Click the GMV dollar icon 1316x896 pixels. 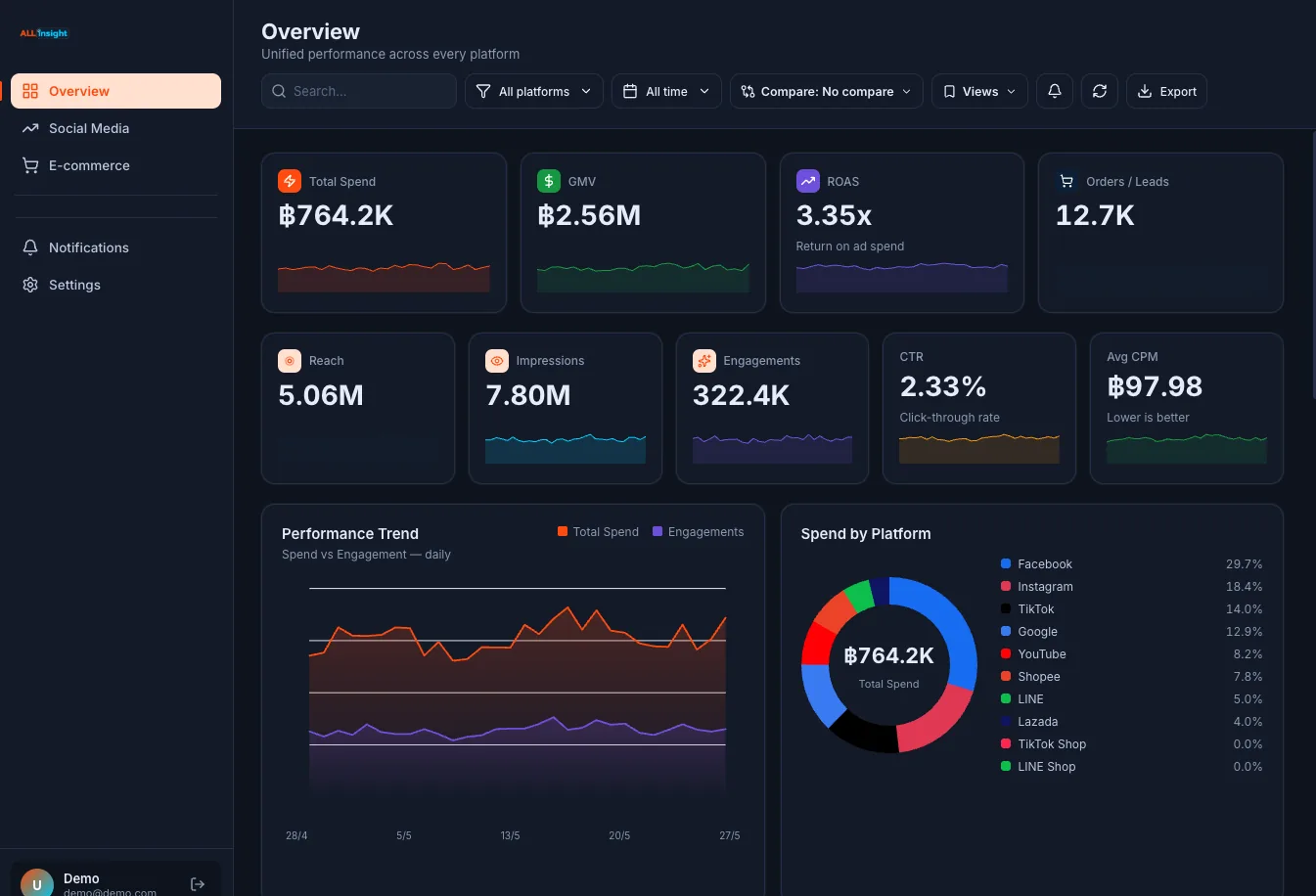click(549, 181)
